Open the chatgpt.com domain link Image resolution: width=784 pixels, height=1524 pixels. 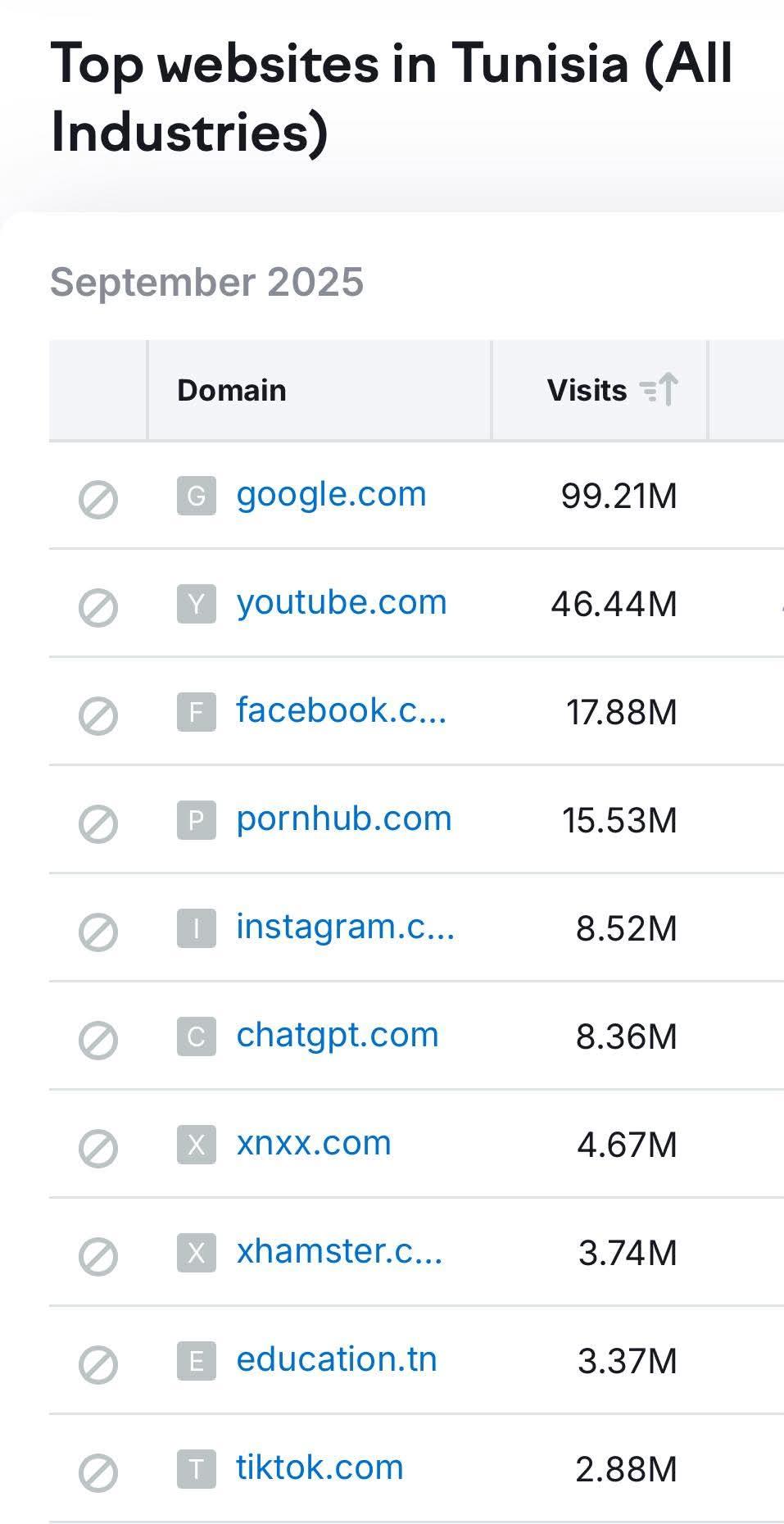click(338, 1035)
